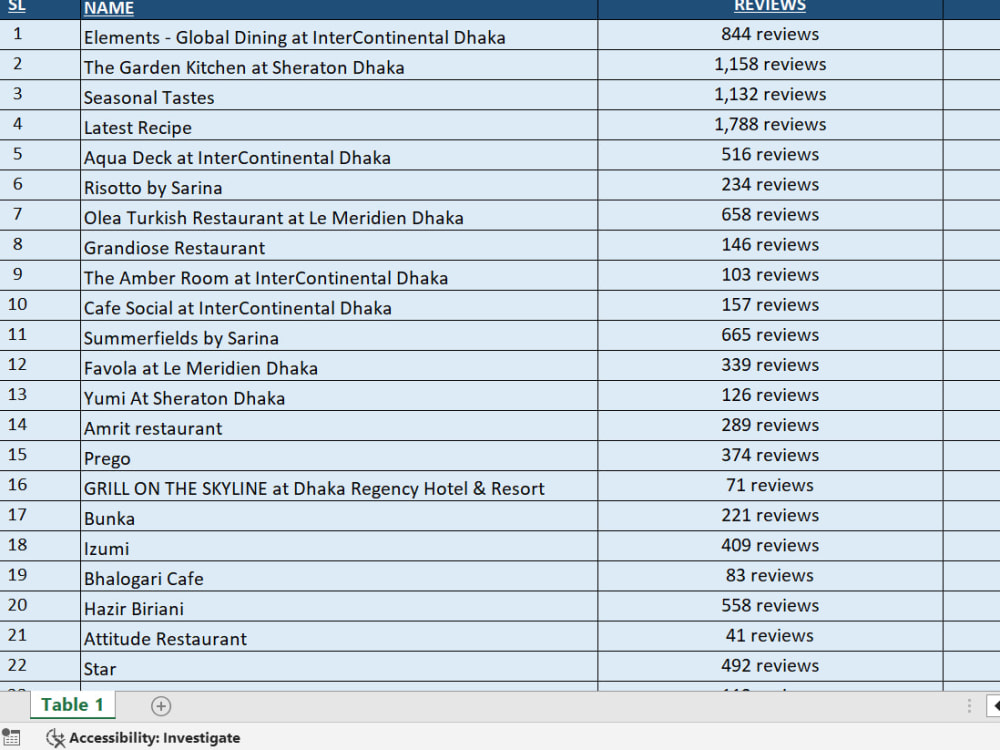Click the 658 reviews cell
This screenshot has height=750, width=1000.
tap(770, 215)
